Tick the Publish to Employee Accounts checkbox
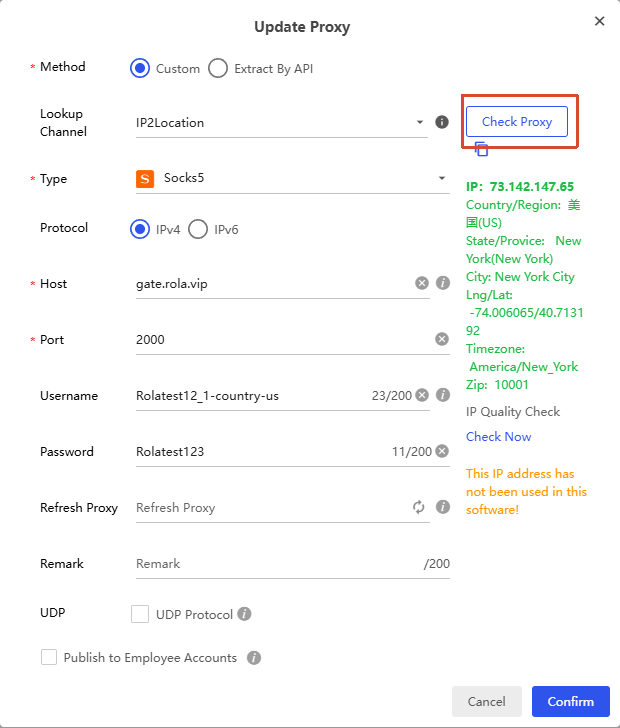 click(49, 657)
